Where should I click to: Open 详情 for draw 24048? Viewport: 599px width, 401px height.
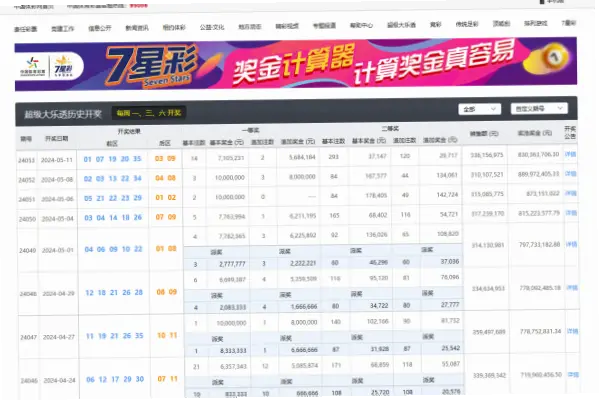click(x=572, y=288)
